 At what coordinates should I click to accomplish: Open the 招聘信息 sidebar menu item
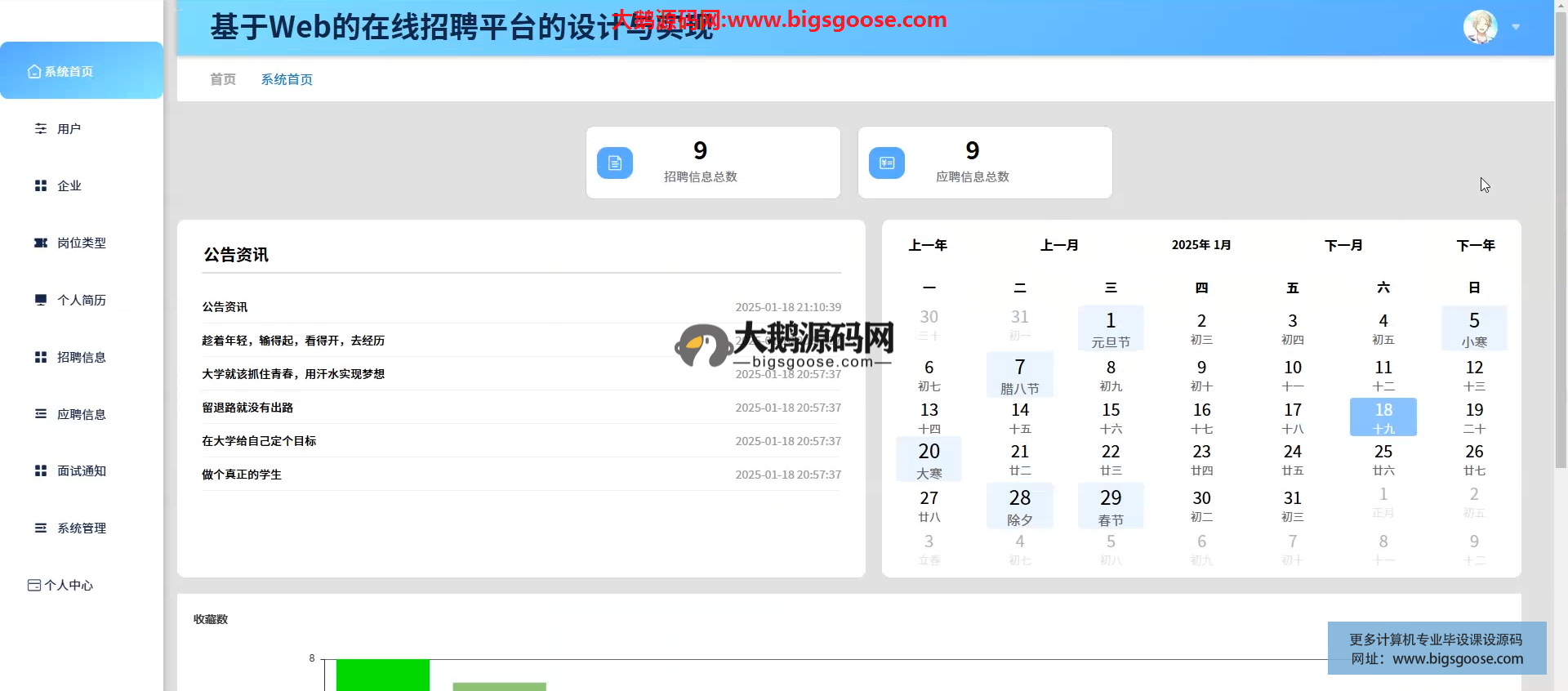click(x=81, y=357)
